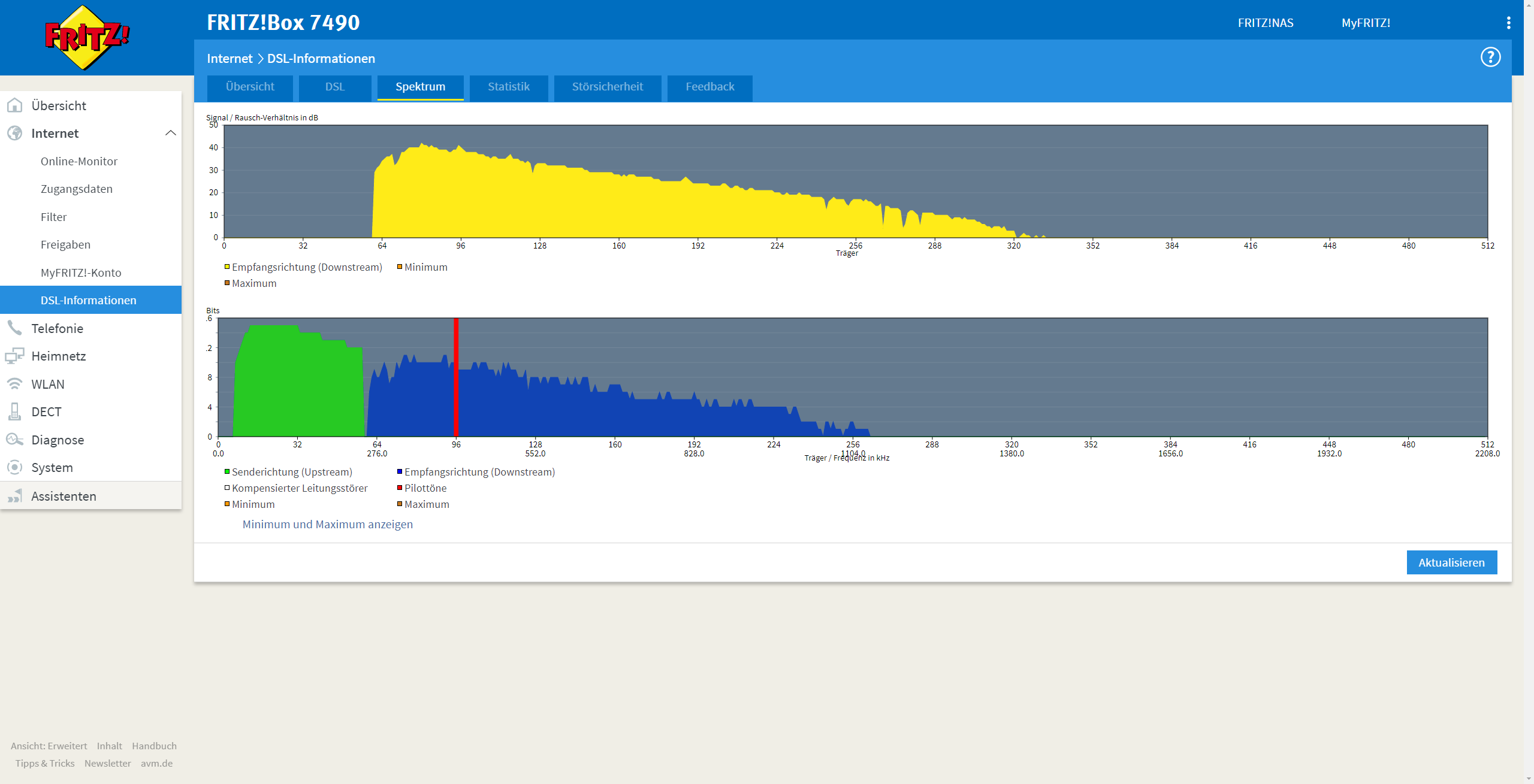
Task: Click the green Senderichtung legend swatch
Action: point(227,472)
